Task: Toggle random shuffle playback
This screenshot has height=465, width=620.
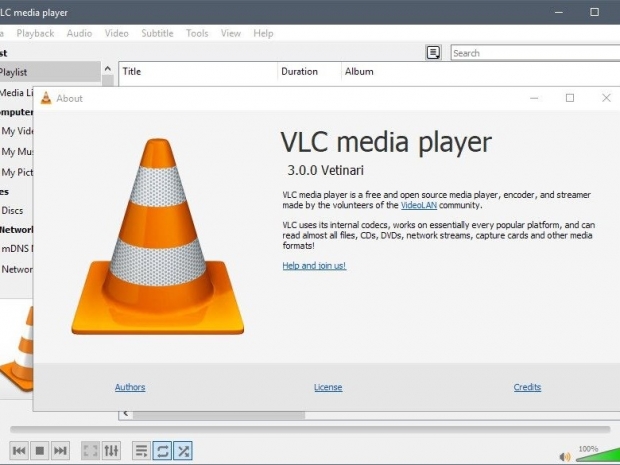Action: pyautogui.click(x=183, y=451)
